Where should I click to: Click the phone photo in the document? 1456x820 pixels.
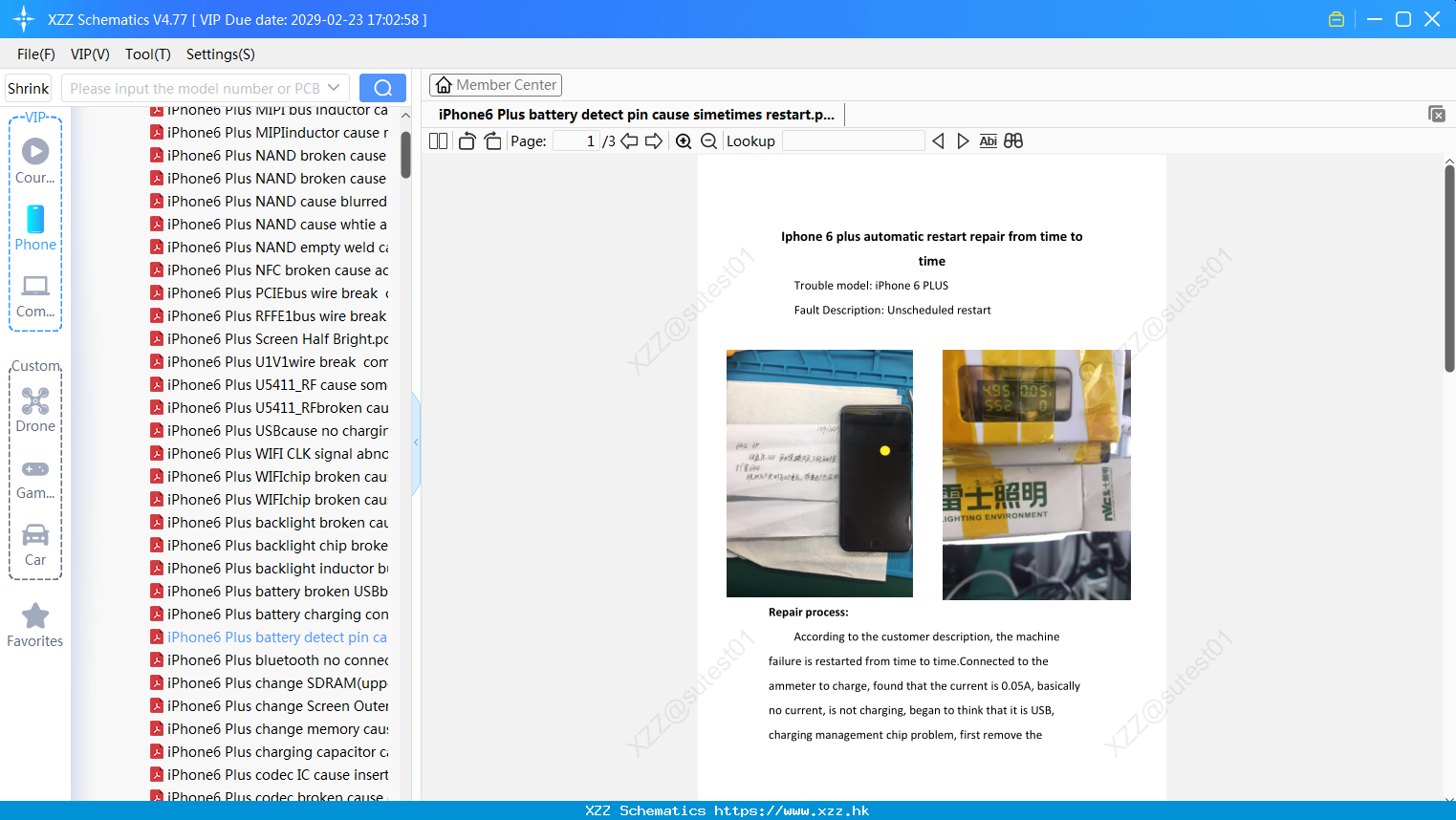tap(819, 473)
